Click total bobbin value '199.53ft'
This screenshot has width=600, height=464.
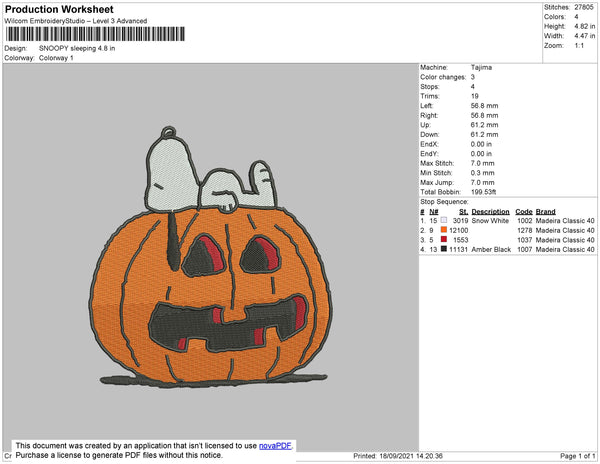tap(483, 192)
